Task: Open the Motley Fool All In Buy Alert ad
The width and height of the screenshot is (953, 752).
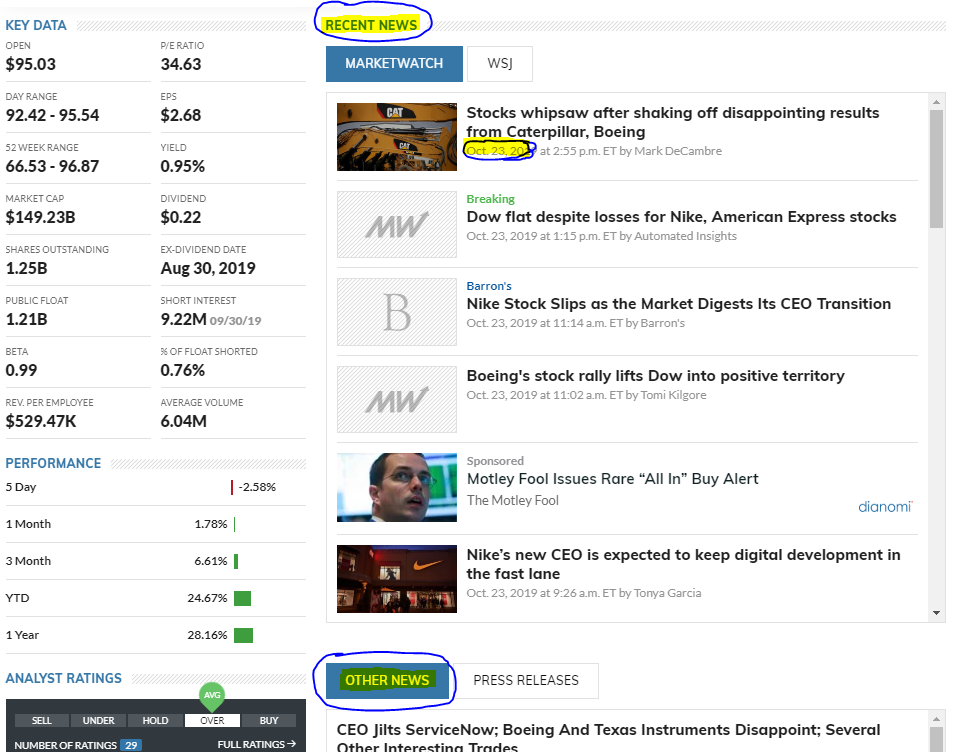Action: point(612,479)
